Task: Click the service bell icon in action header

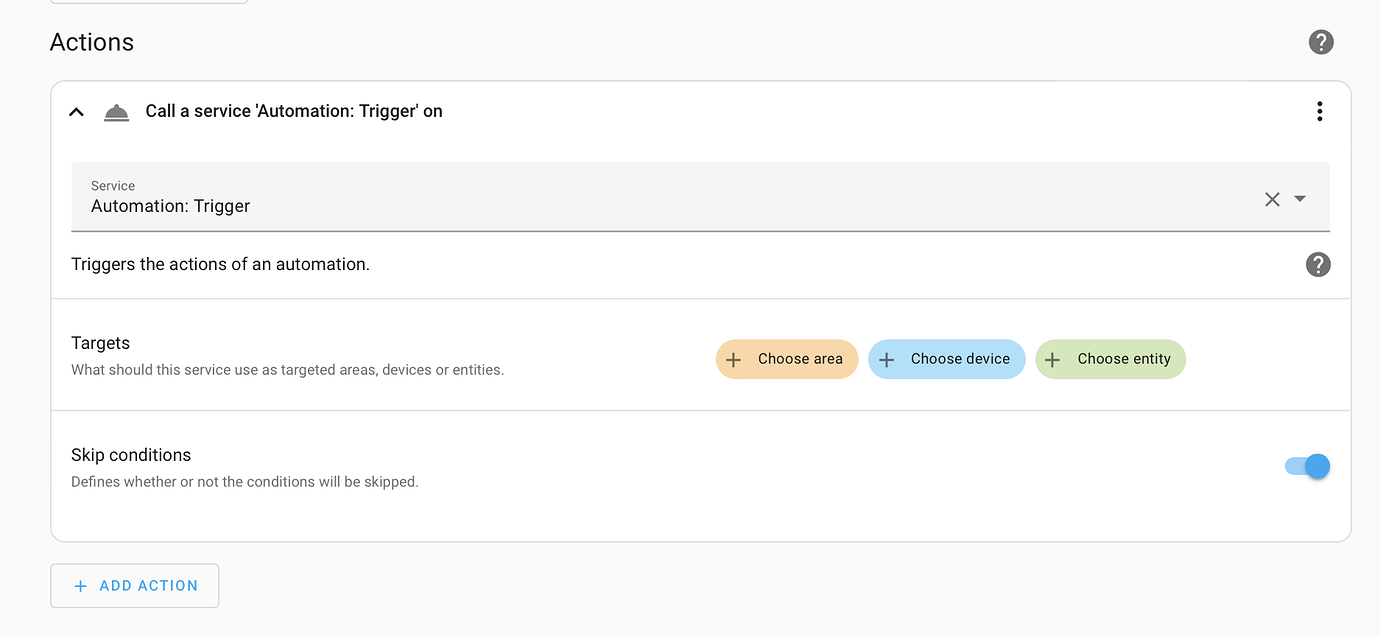Action: [117, 112]
